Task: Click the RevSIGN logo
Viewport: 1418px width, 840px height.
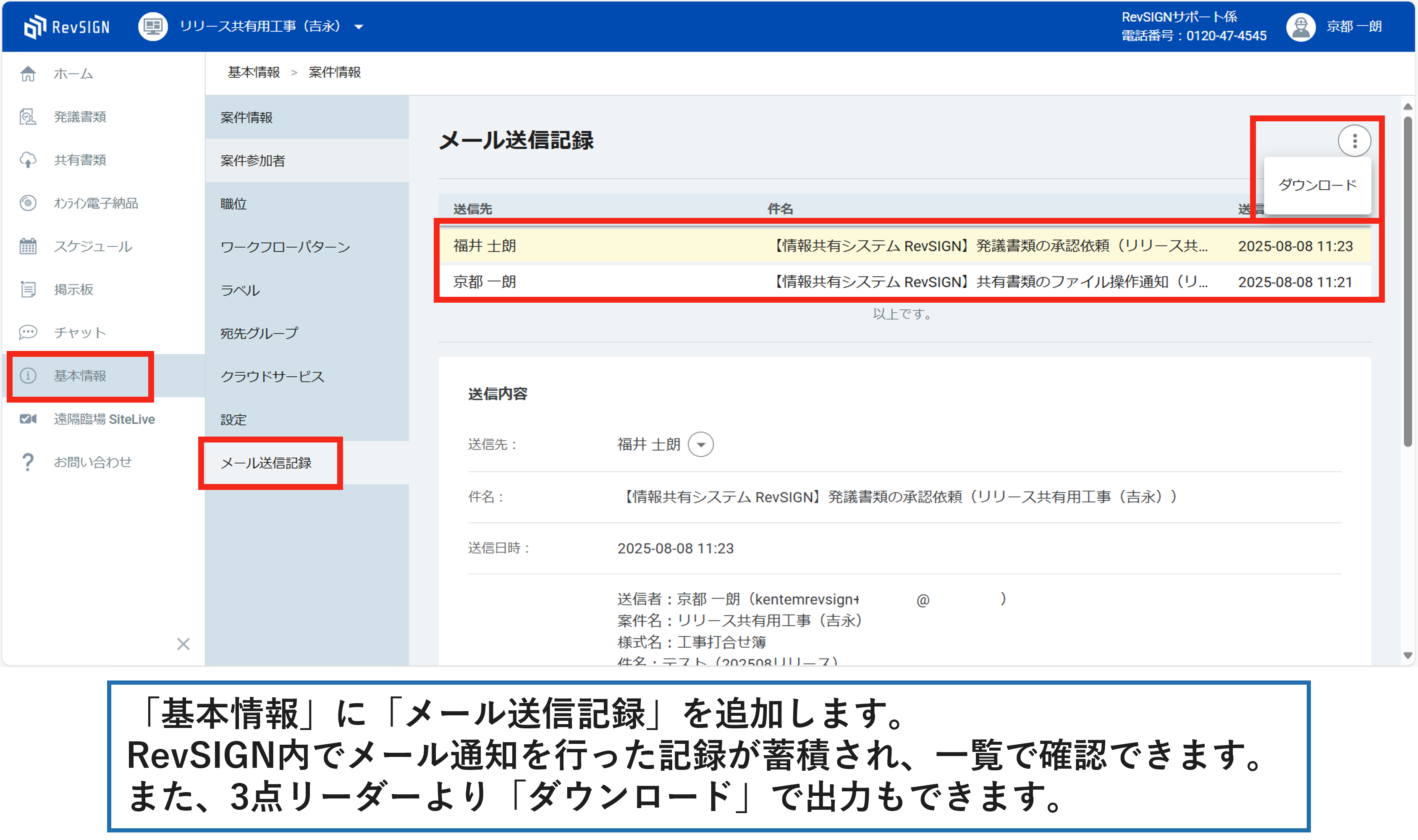Action: coord(67,26)
